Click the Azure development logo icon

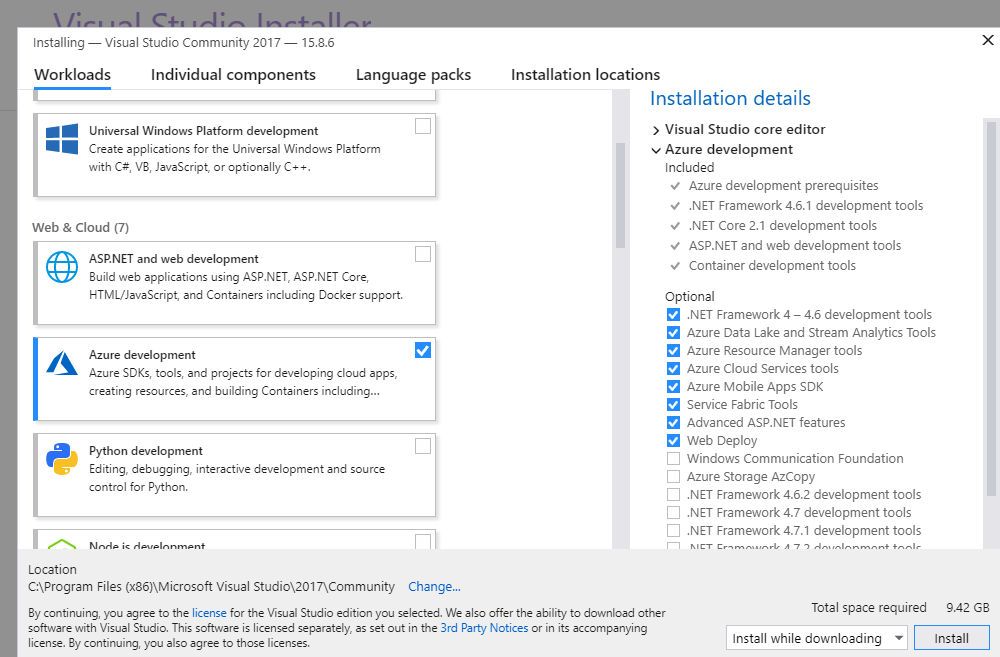pyautogui.click(x=62, y=363)
